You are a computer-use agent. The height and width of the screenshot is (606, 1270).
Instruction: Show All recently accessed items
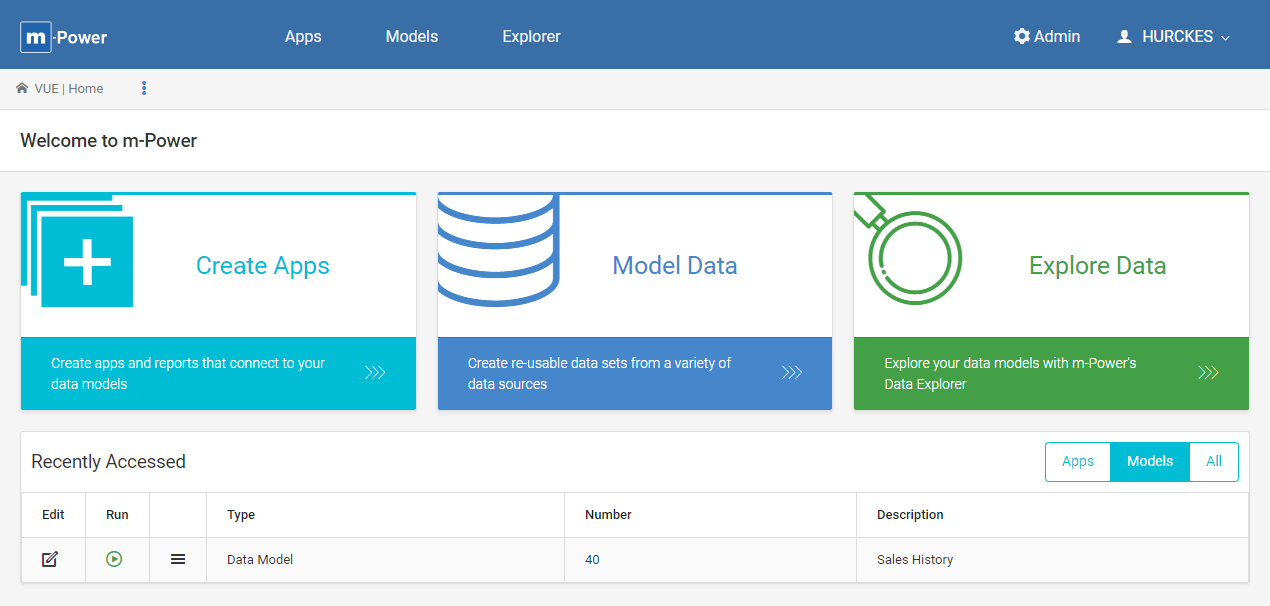1214,462
